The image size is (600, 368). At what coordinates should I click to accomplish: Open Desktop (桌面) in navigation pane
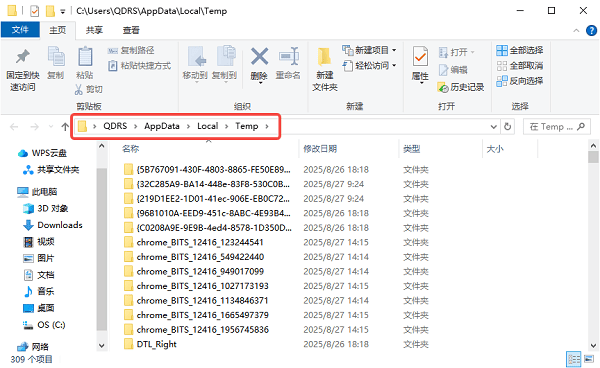pyautogui.click(x=39, y=308)
